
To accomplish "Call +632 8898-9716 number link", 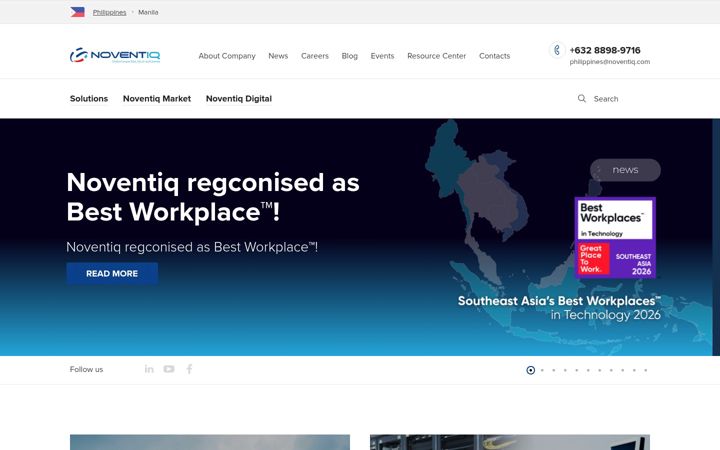I will click(605, 50).
